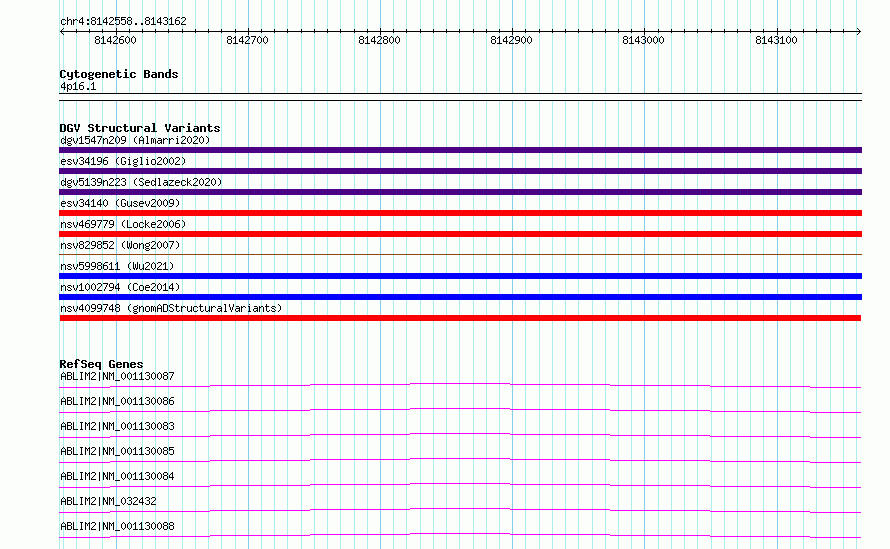
Task: Click ruler tick label 8142600
Action: (x=115, y=40)
